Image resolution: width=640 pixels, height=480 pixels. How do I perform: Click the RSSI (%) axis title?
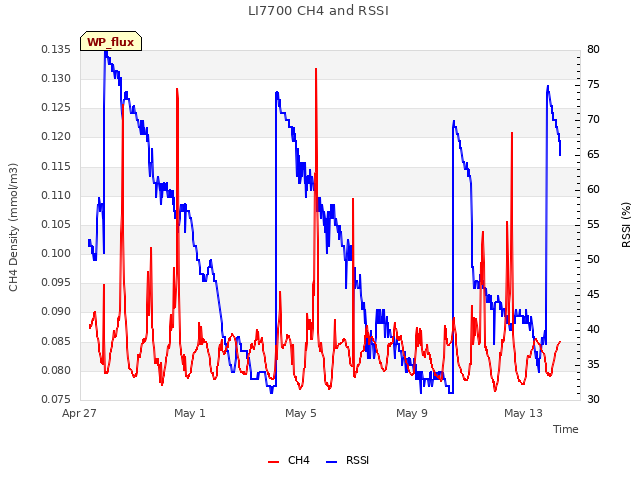pyautogui.click(x=626, y=225)
